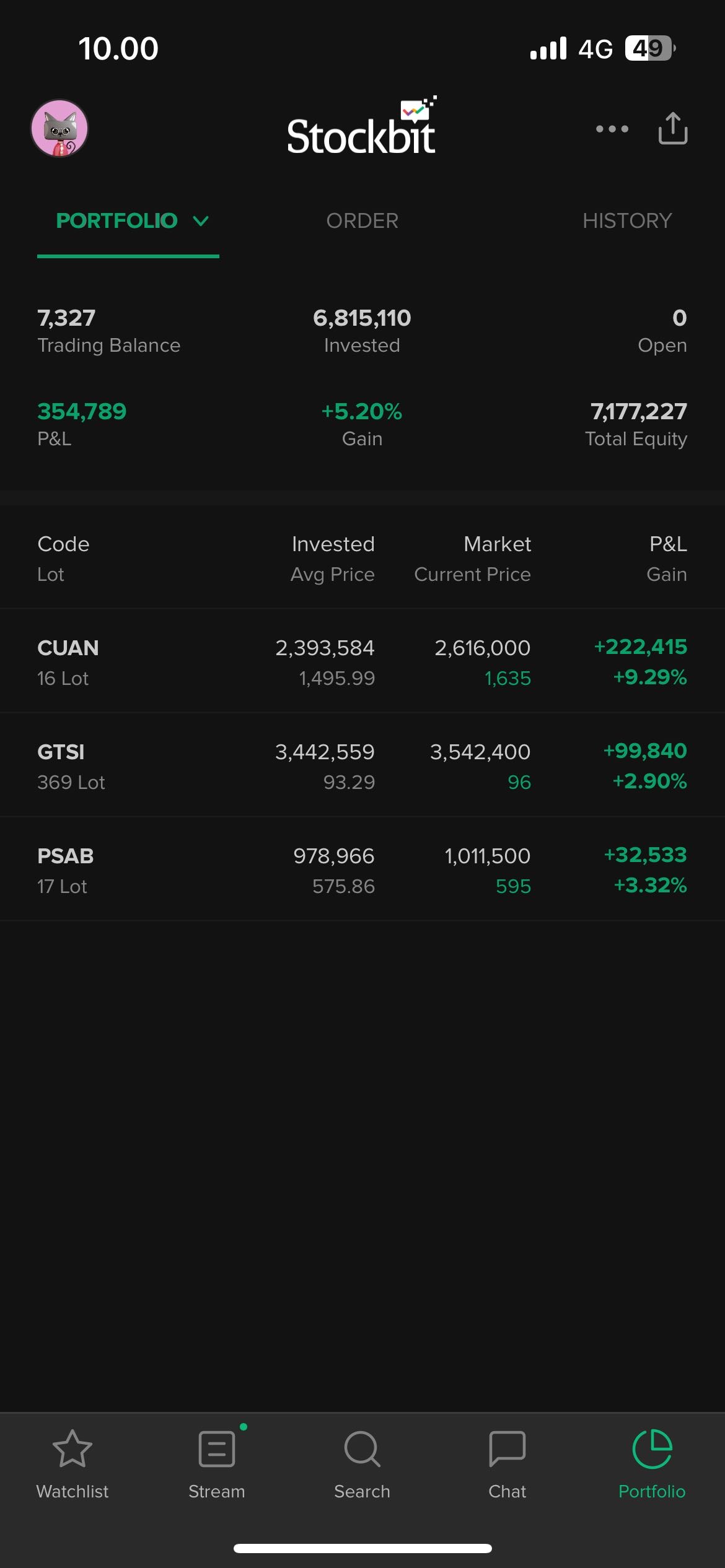Tap the Trading Balance amount

coord(66,318)
